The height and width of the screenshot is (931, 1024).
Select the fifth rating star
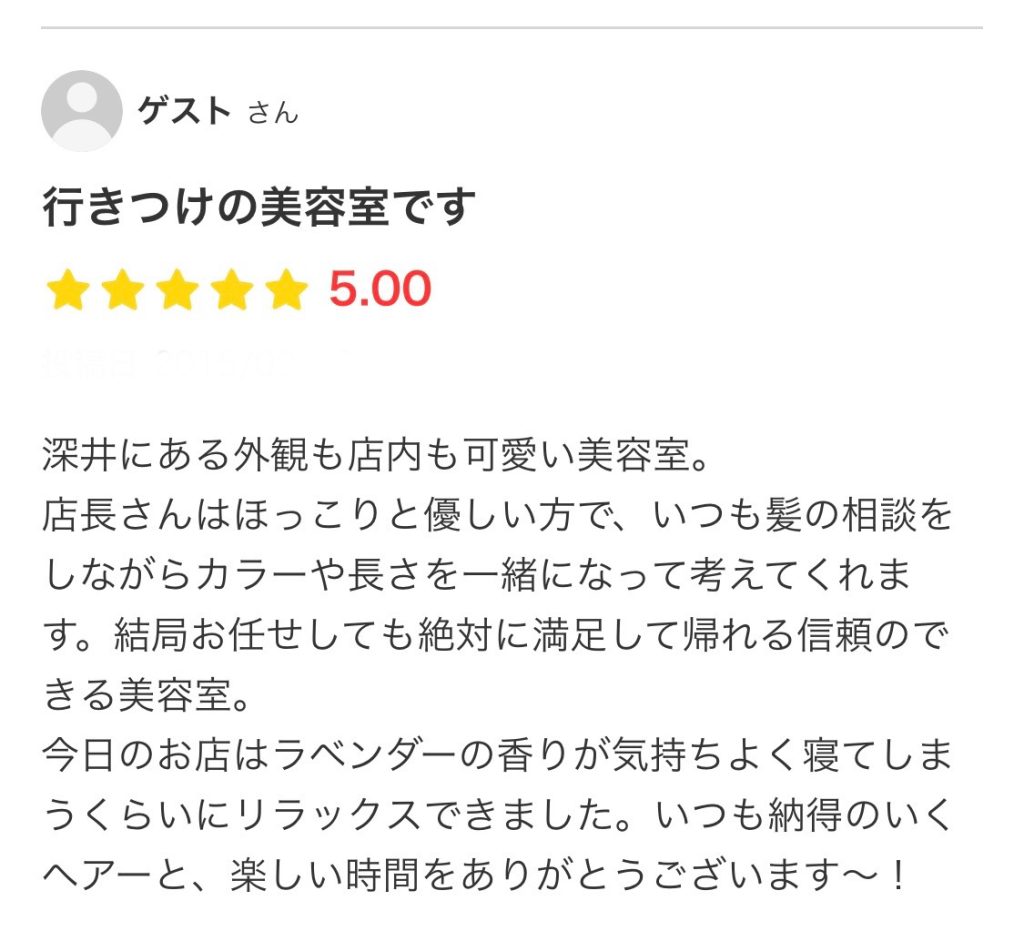[x=287, y=291]
